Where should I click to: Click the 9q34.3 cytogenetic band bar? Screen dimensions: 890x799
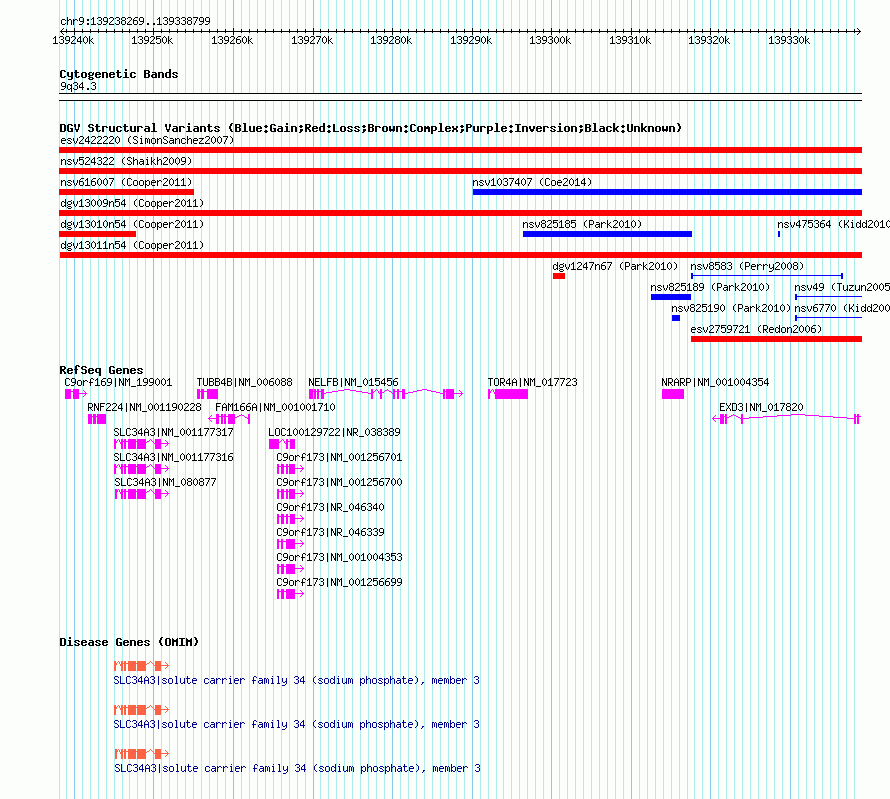coord(460,97)
